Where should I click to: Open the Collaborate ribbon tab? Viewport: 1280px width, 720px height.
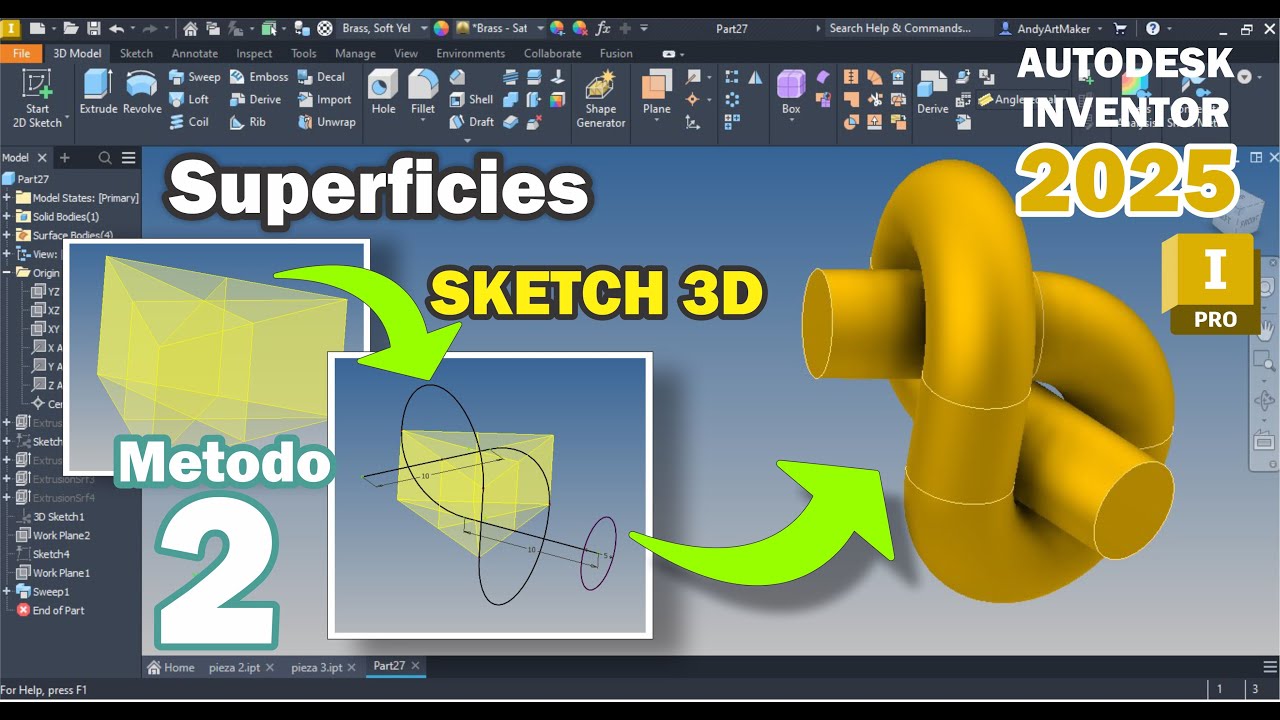[x=552, y=53]
